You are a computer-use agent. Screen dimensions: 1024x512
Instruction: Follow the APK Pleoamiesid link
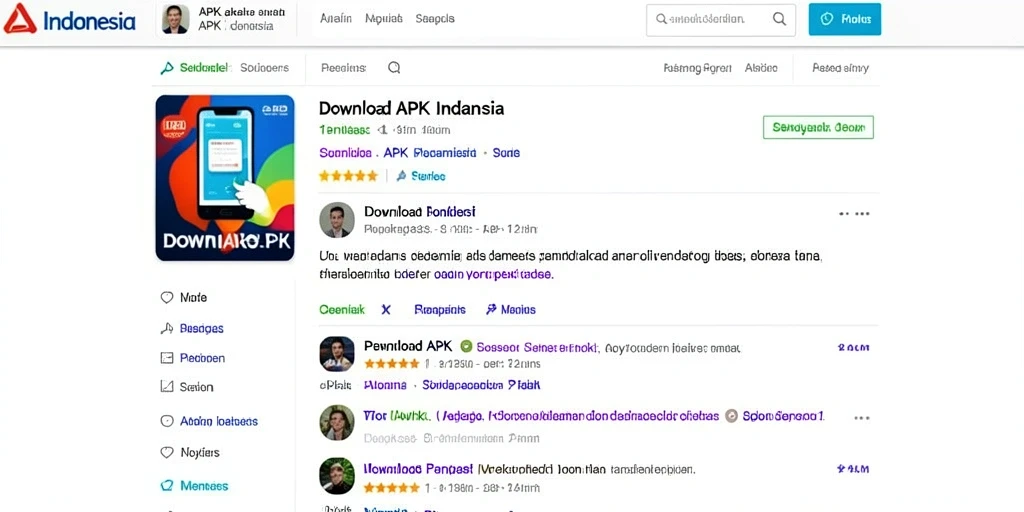click(430, 153)
